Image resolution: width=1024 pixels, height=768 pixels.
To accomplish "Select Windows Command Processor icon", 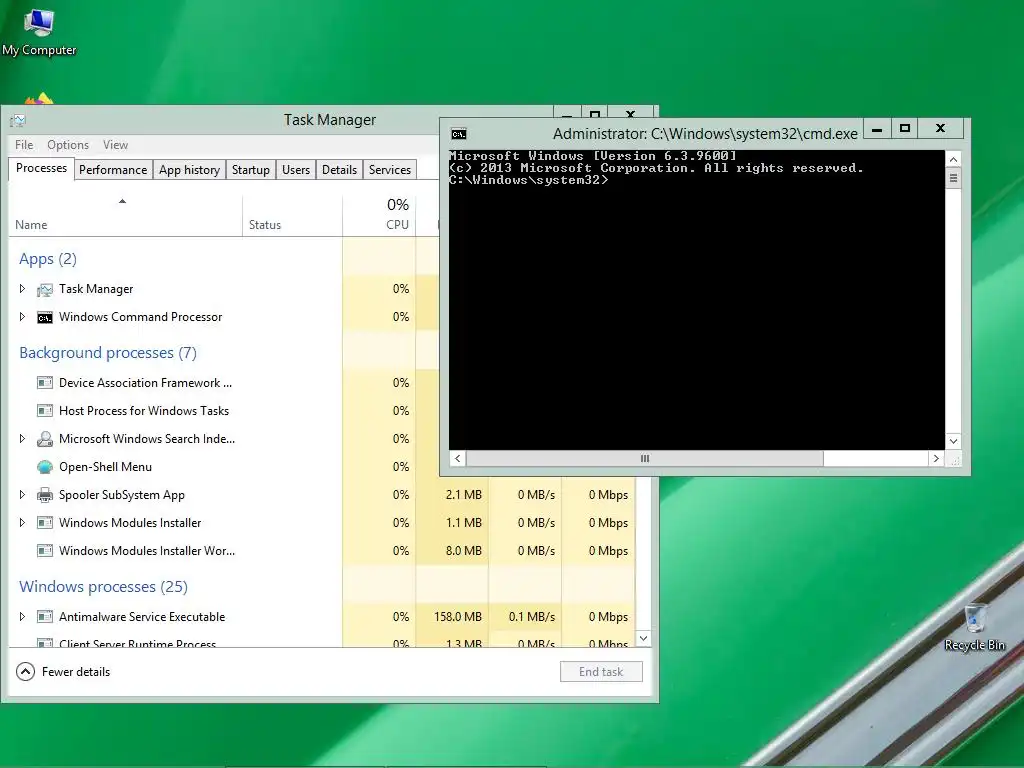I will click(44, 317).
